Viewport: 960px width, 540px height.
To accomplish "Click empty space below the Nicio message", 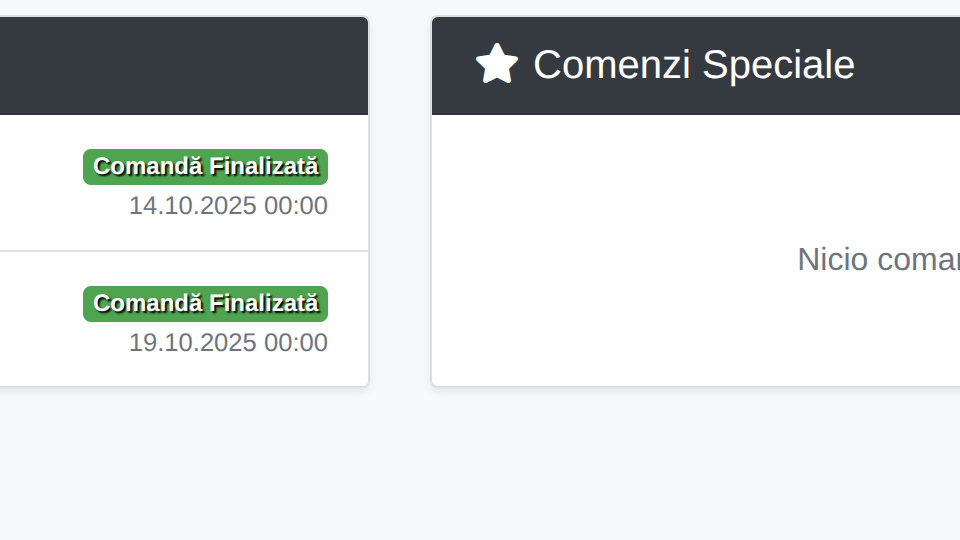I will [700, 340].
